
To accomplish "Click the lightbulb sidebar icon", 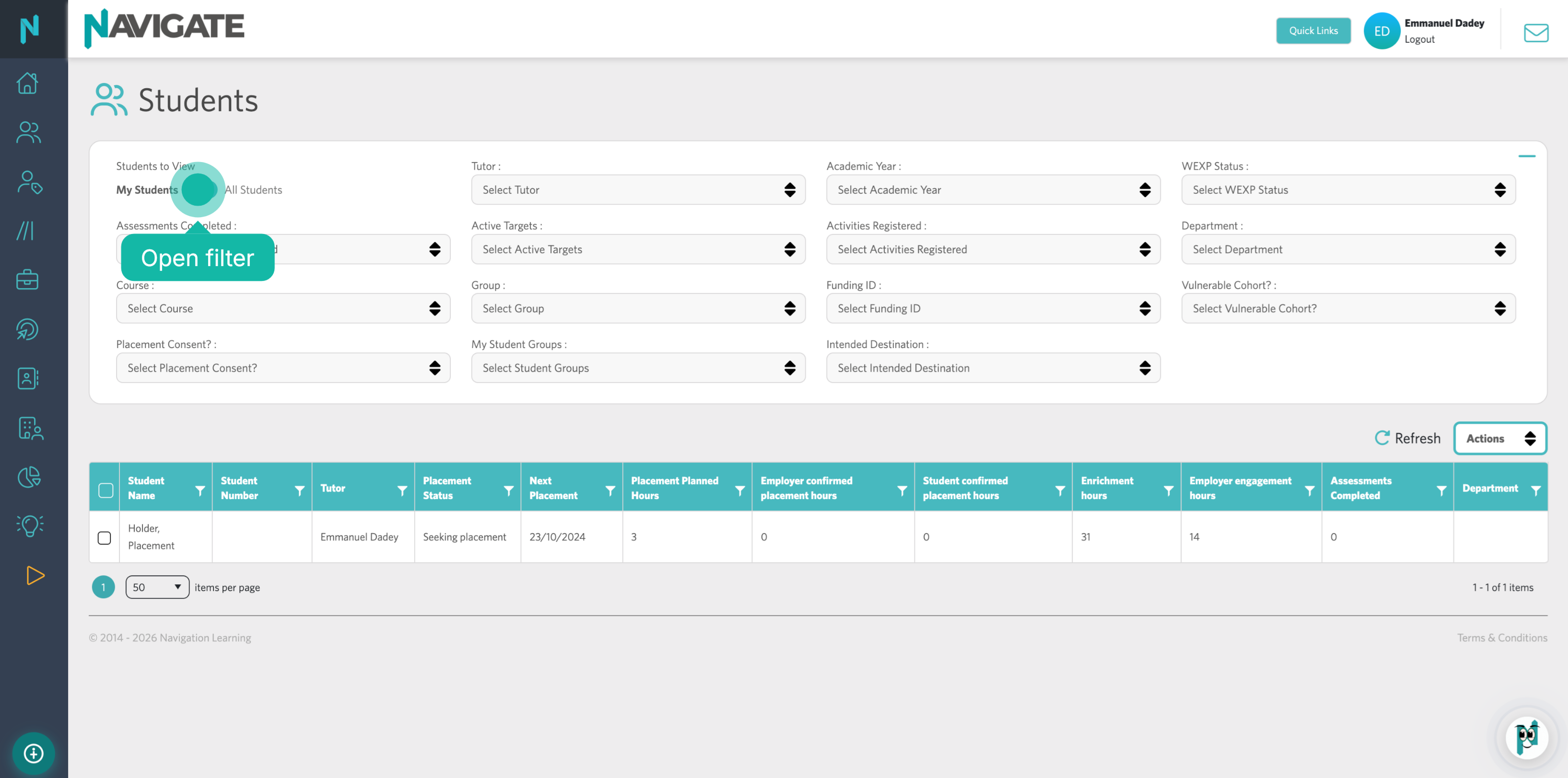I will (x=30, y=525).
